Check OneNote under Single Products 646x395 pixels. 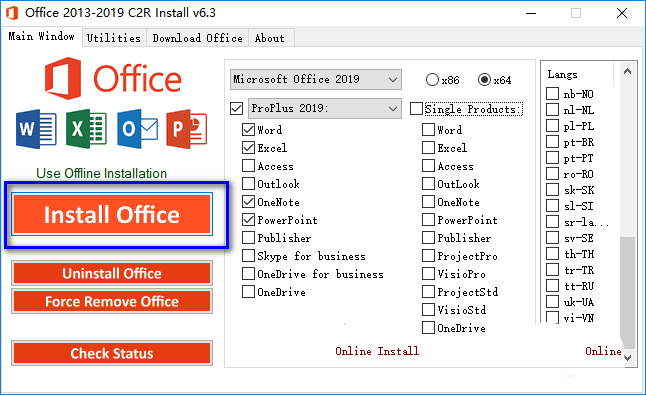pos(428,202)
